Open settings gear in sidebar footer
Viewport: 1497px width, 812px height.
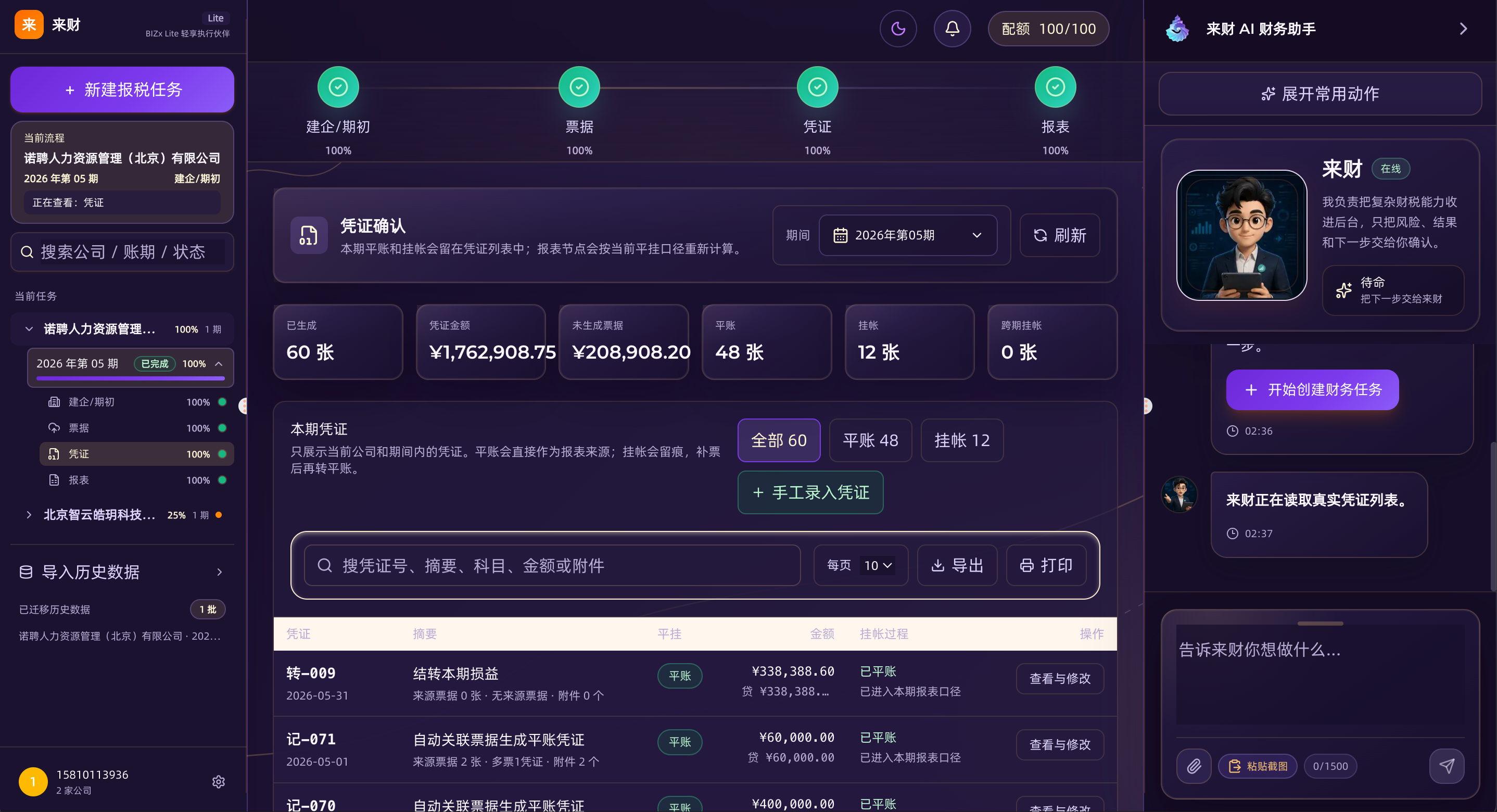tap(219, 782)
